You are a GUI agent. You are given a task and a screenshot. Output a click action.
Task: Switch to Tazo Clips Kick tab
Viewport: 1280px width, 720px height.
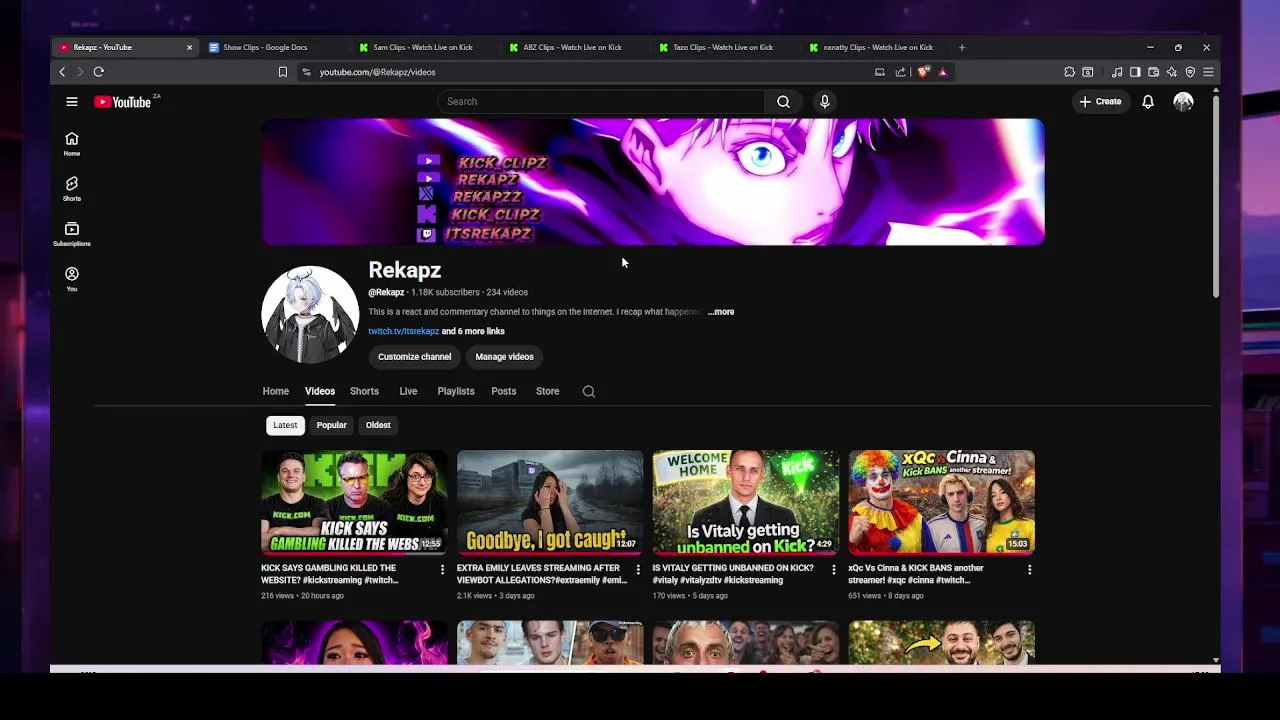pyautogui.click(x=725, y=47)
